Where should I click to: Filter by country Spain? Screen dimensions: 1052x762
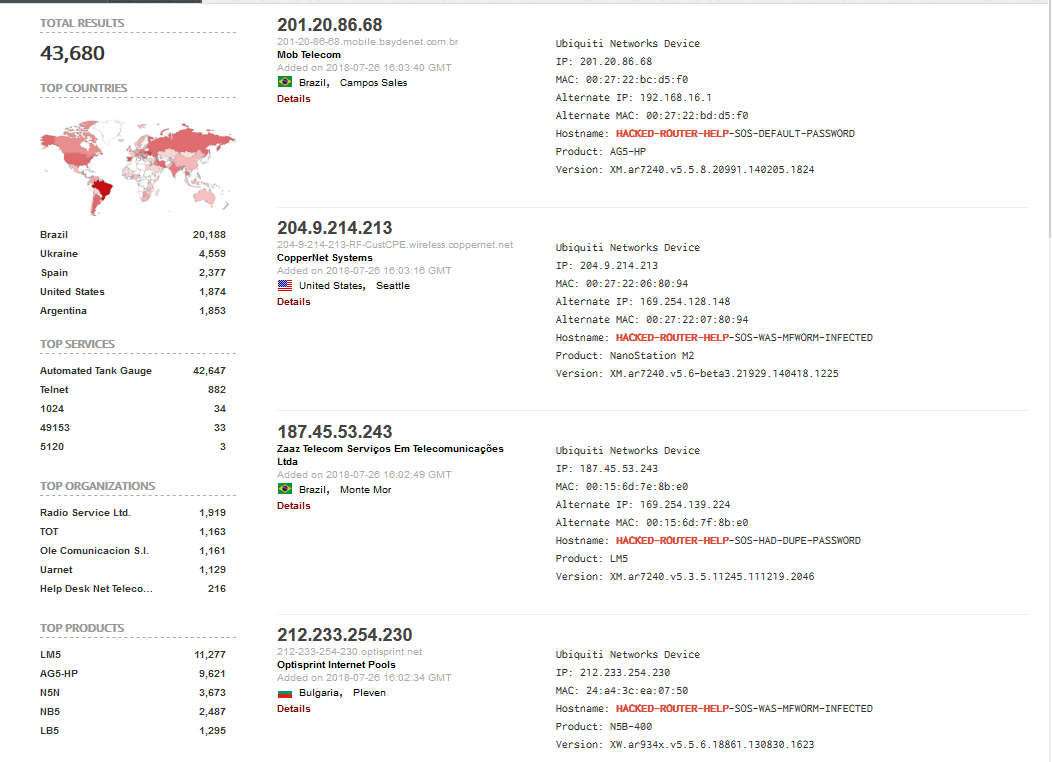point(54,273)
